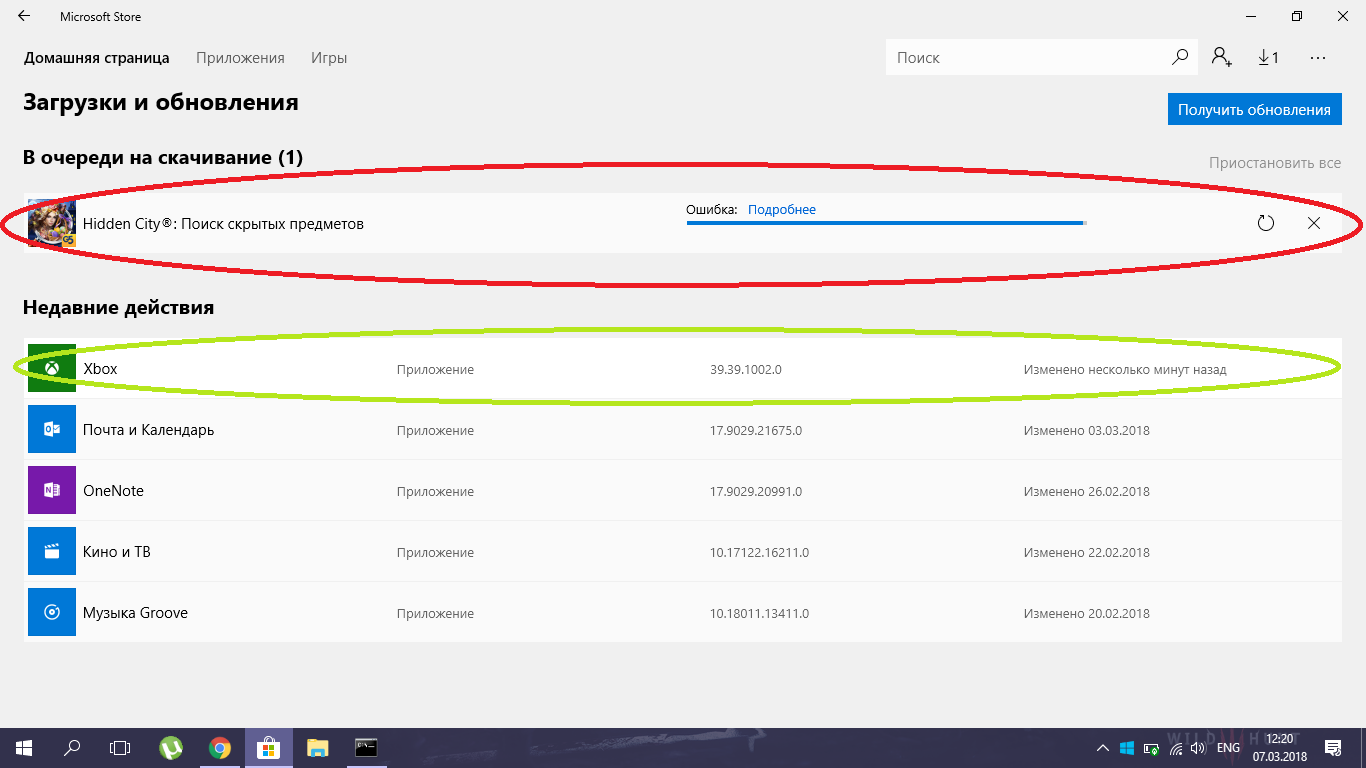Click version 17.9029.20991.0

(x=756, y=492)
